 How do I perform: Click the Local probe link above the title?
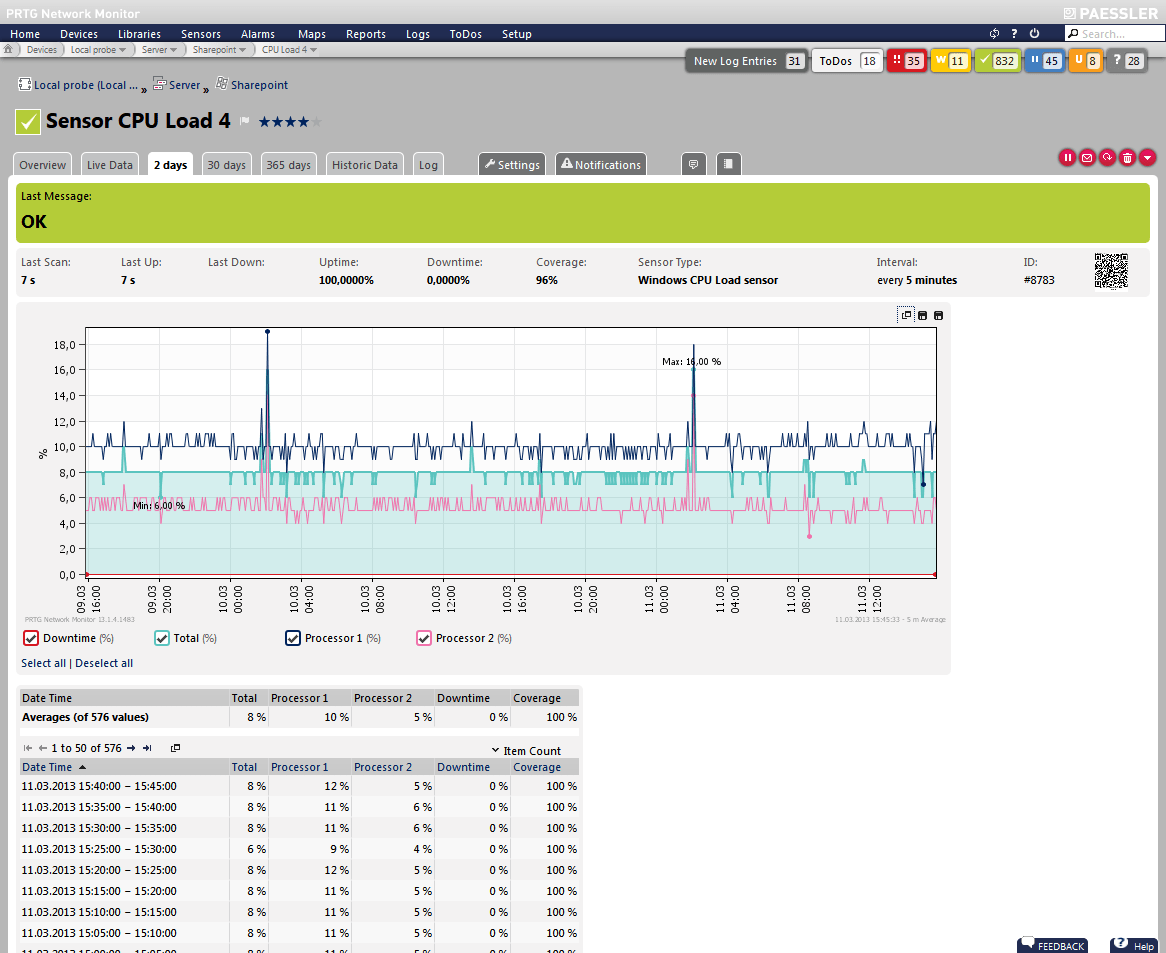coord(86,85)
